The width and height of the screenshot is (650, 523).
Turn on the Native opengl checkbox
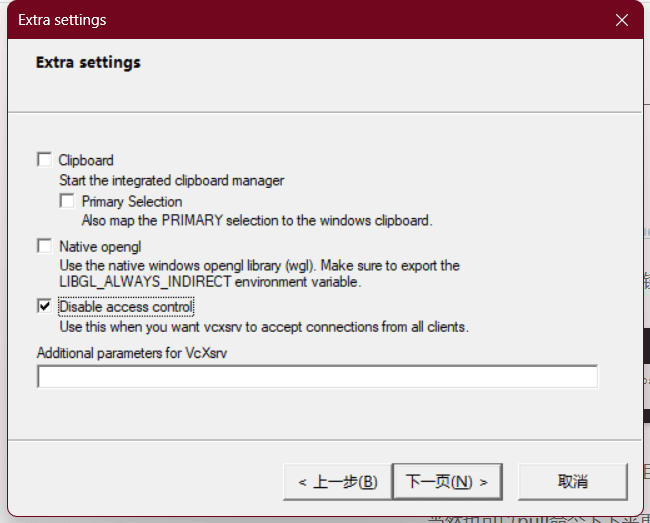[x=44, y=246]
